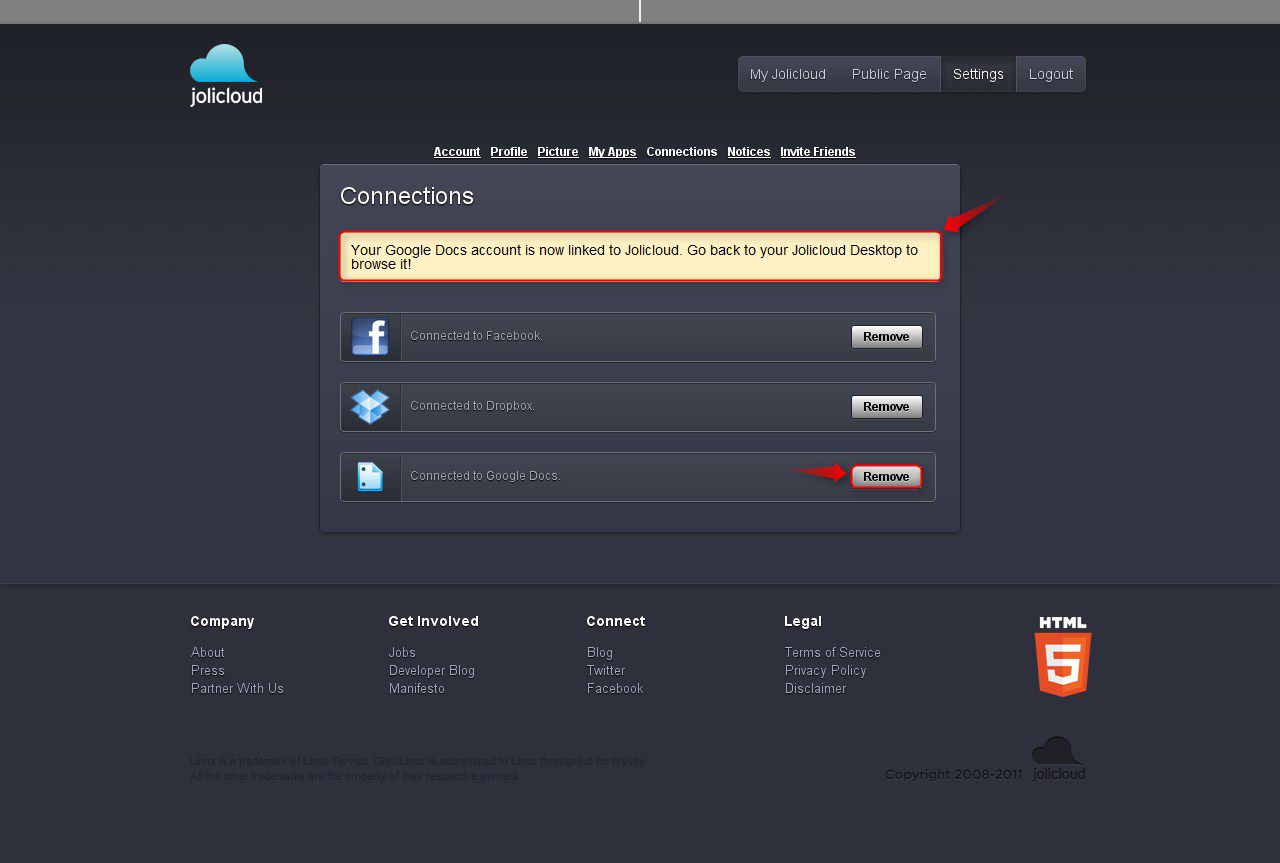Open the My Jolicloud tab
Image resolution: width=1280 pixels, height=863 pixels.
pos(788,74)
